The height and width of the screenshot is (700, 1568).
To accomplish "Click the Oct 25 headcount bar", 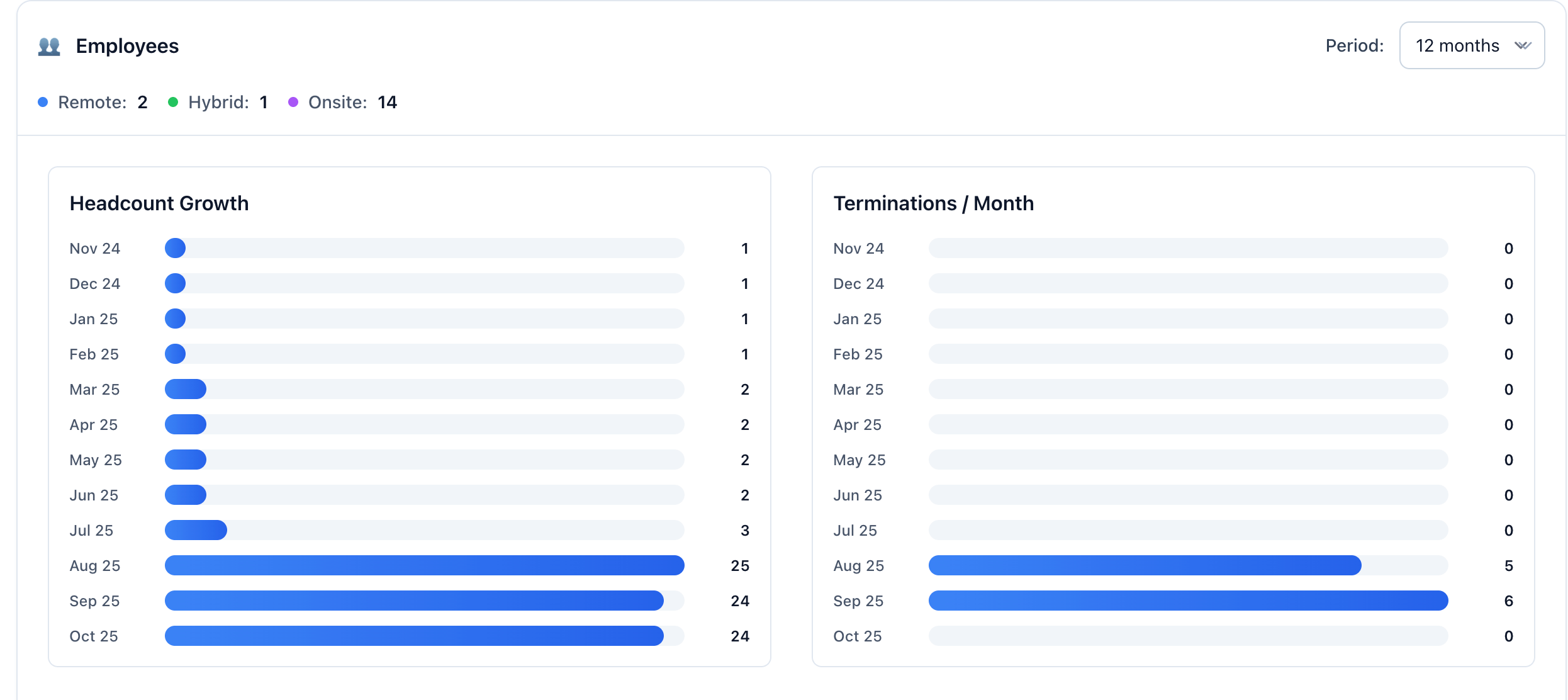I will click(x=414, y=636).
